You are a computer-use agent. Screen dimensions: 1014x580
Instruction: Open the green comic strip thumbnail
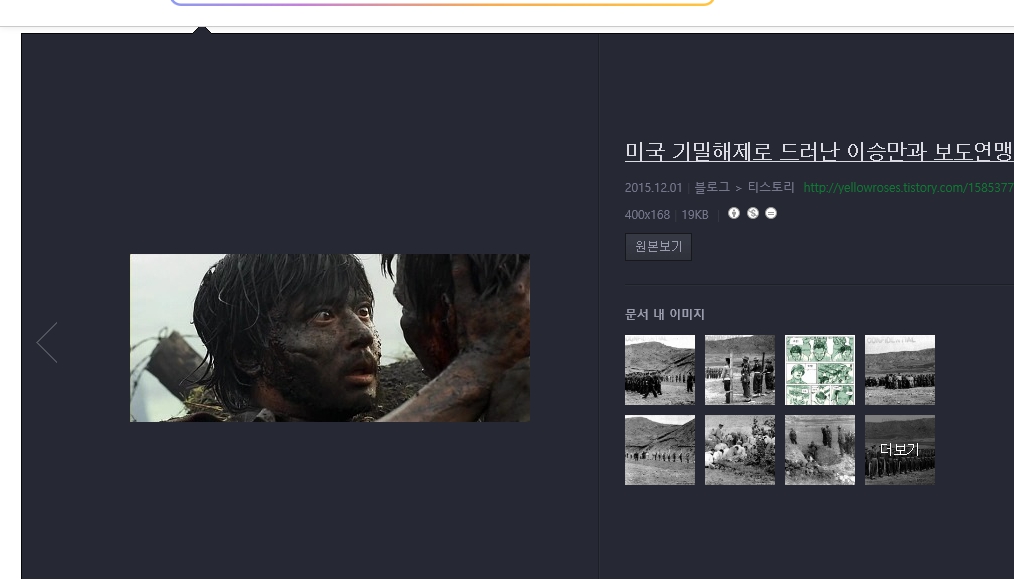820,370
